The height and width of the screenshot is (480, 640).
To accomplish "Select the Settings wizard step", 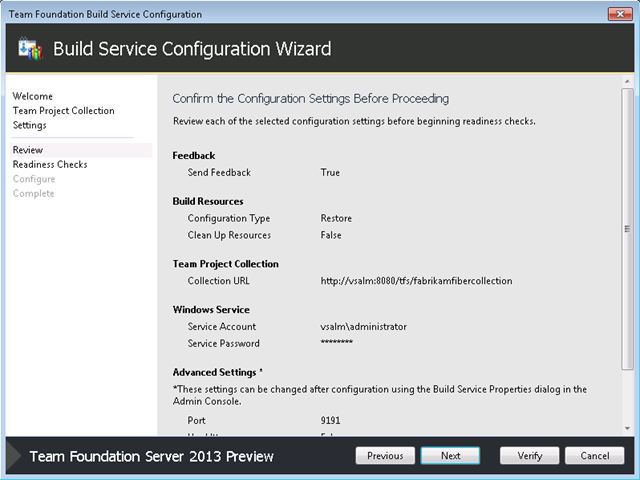I will tap(29, 125).
